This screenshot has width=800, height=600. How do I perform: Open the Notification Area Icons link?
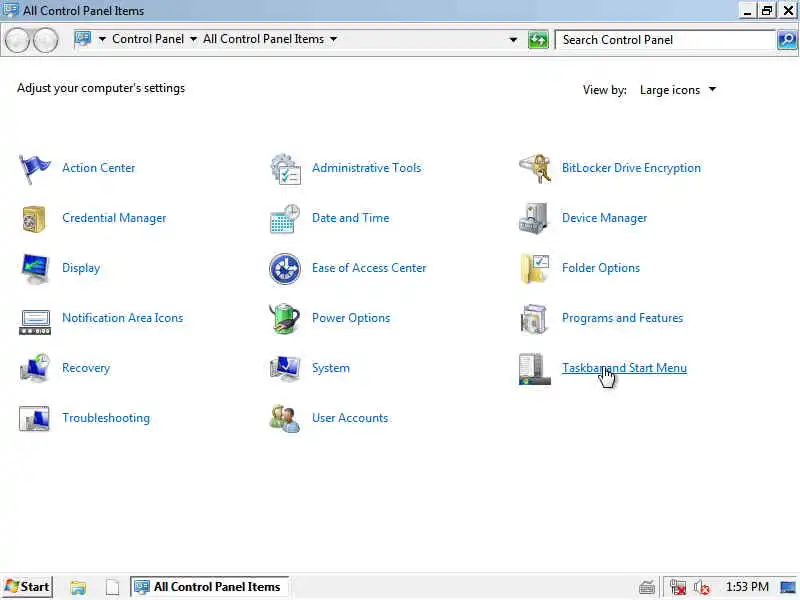(122, 318)
